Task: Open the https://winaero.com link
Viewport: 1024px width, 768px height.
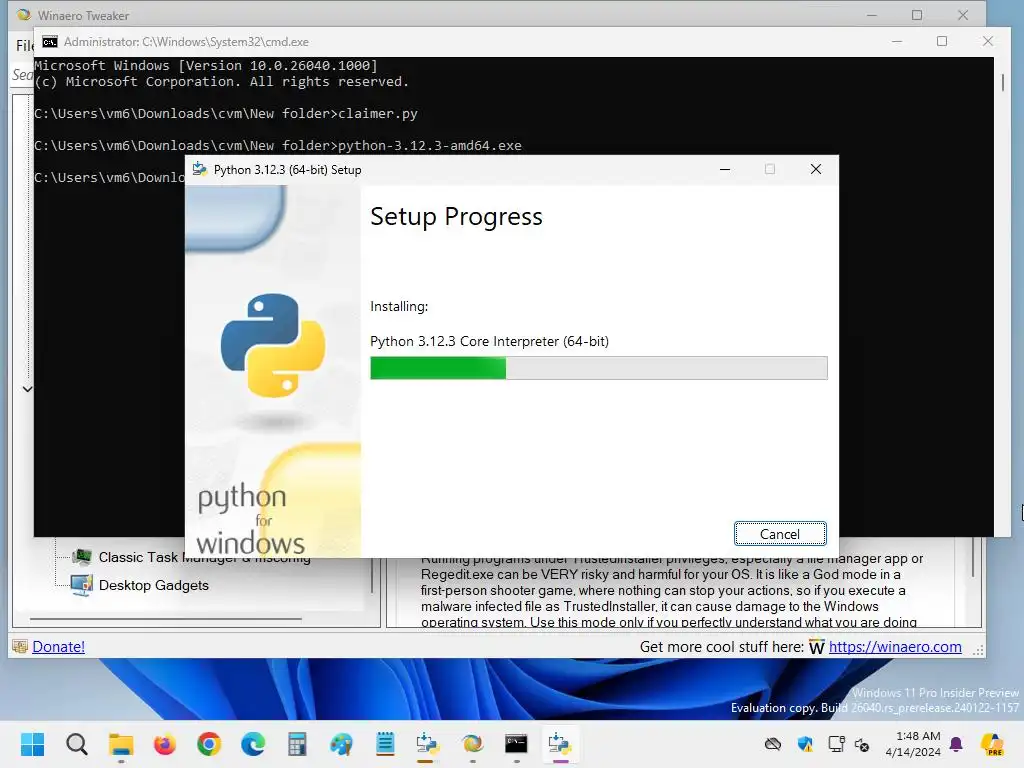Action: [x=895, y=647]
